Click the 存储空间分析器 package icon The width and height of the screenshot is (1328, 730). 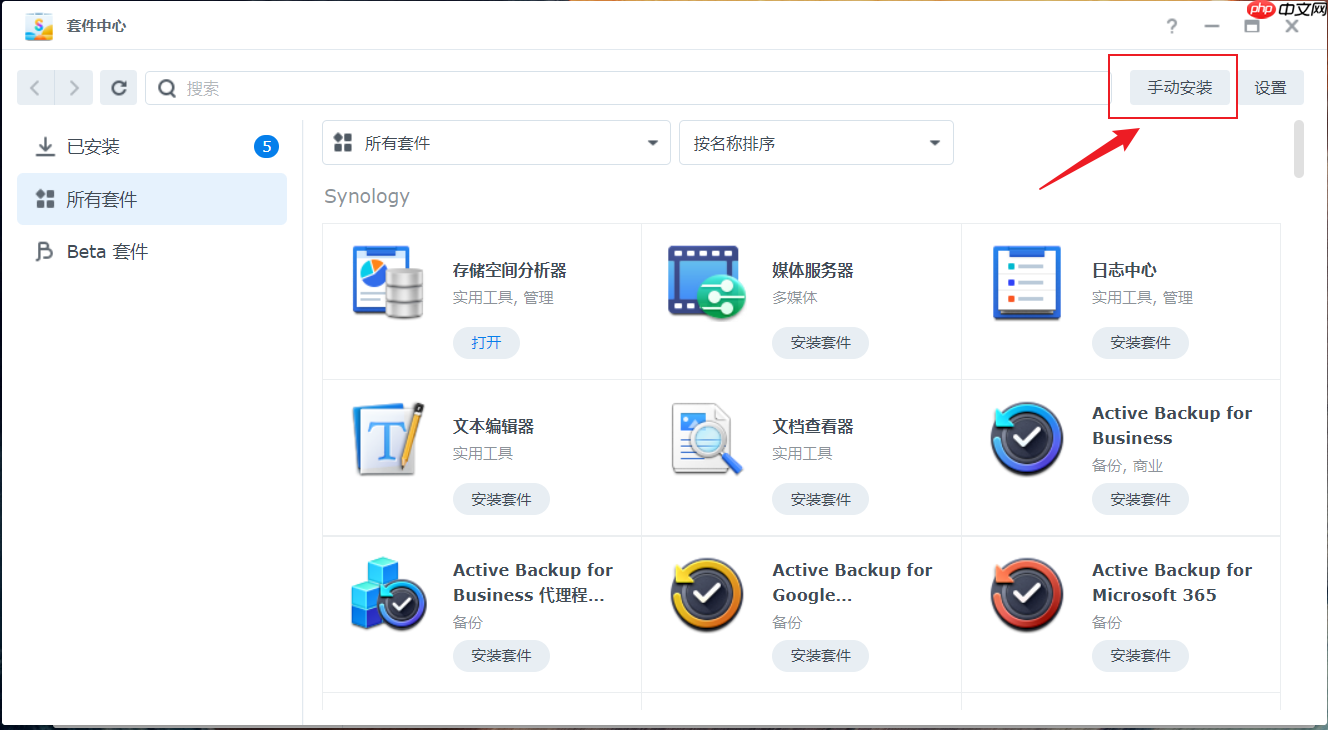[389, 282]
